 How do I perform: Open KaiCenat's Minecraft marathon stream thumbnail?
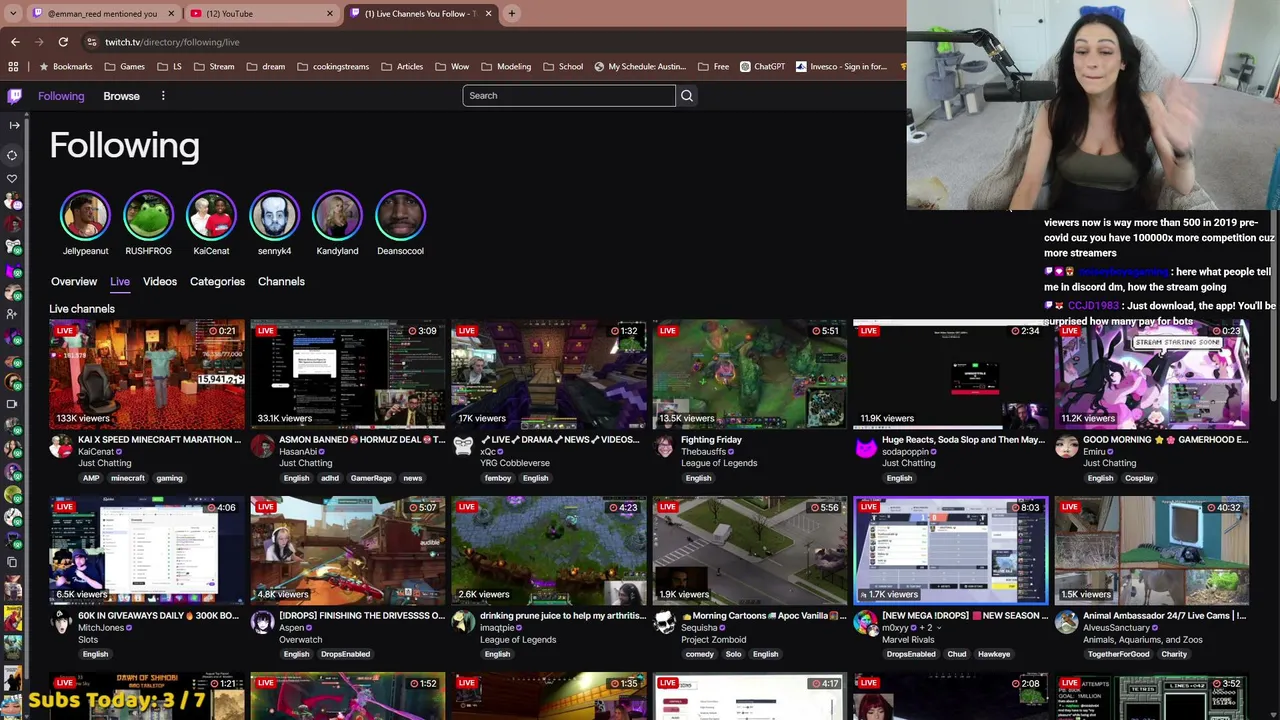click(x=147, y=374)
